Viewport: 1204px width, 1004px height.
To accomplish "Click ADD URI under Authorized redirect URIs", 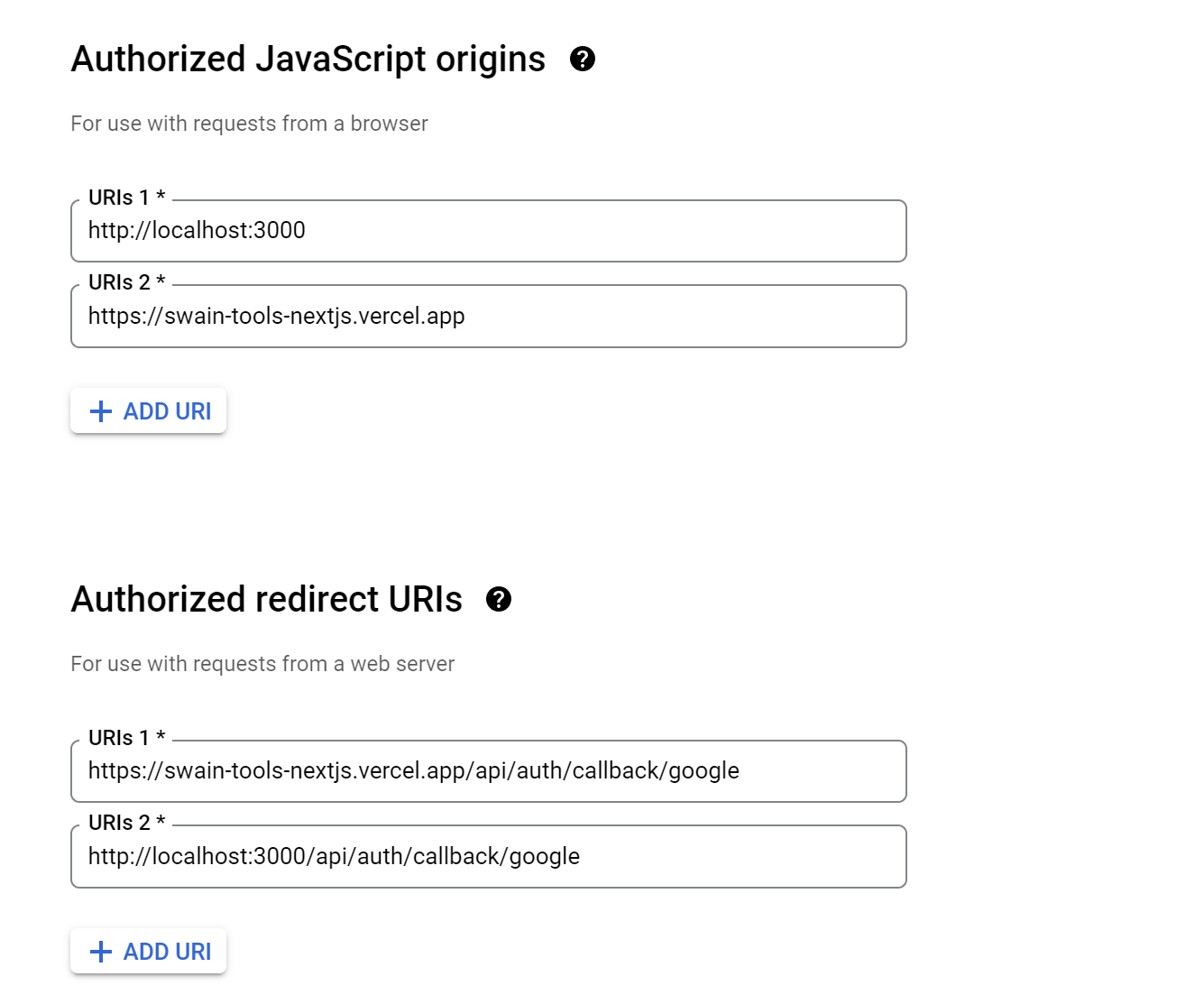I will tap(148, 952).
